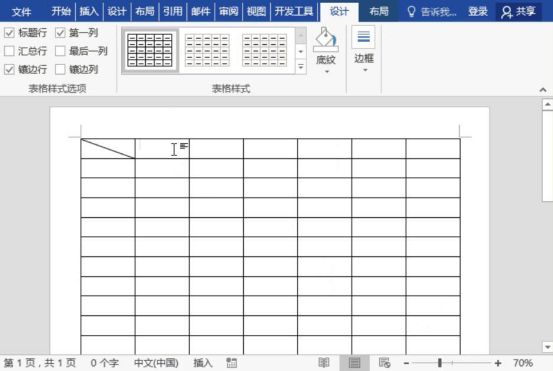Toggle the Banded Columns checkbox

(60, 69)
